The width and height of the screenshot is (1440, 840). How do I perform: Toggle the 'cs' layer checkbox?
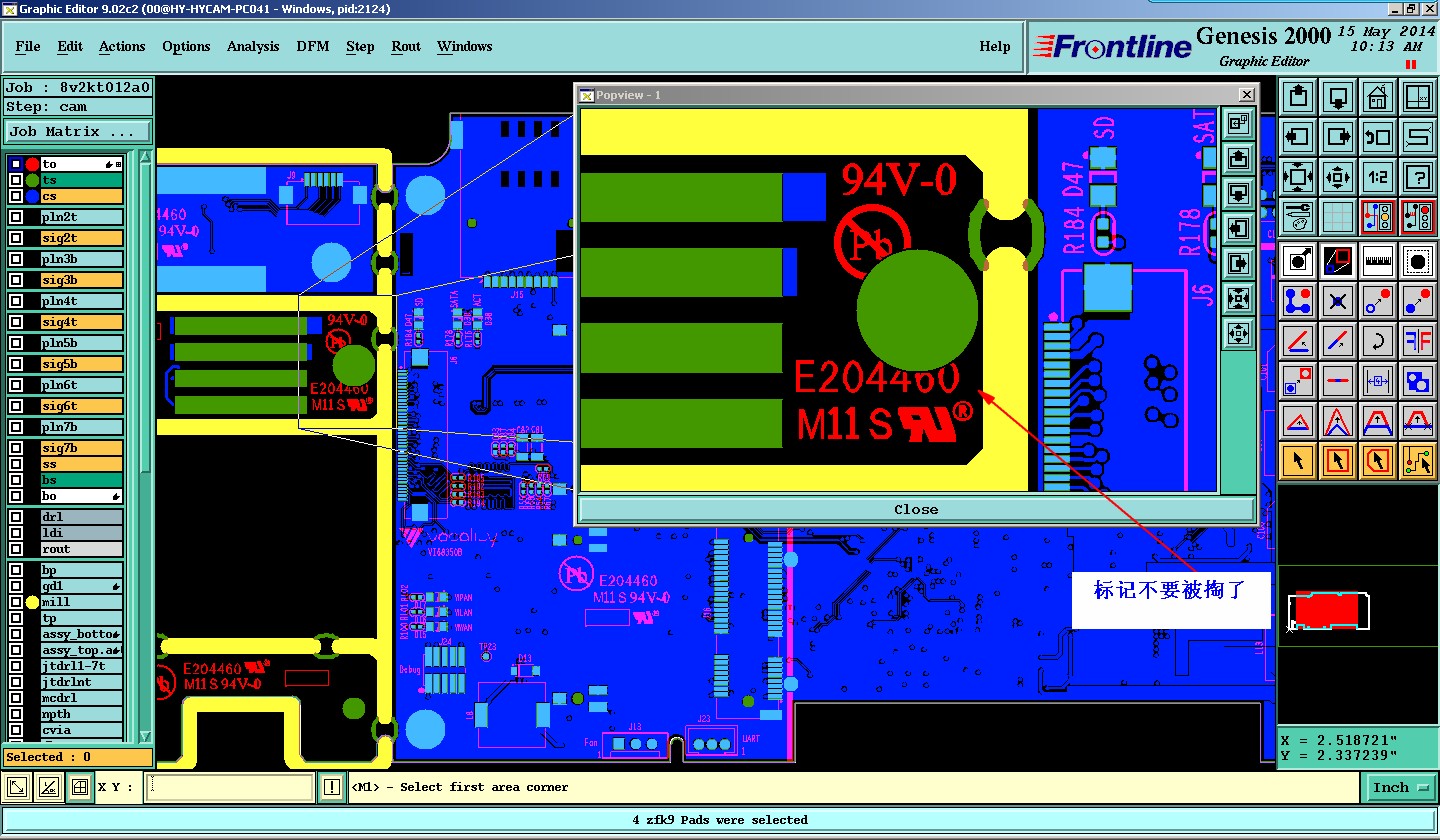pos(16,196)
